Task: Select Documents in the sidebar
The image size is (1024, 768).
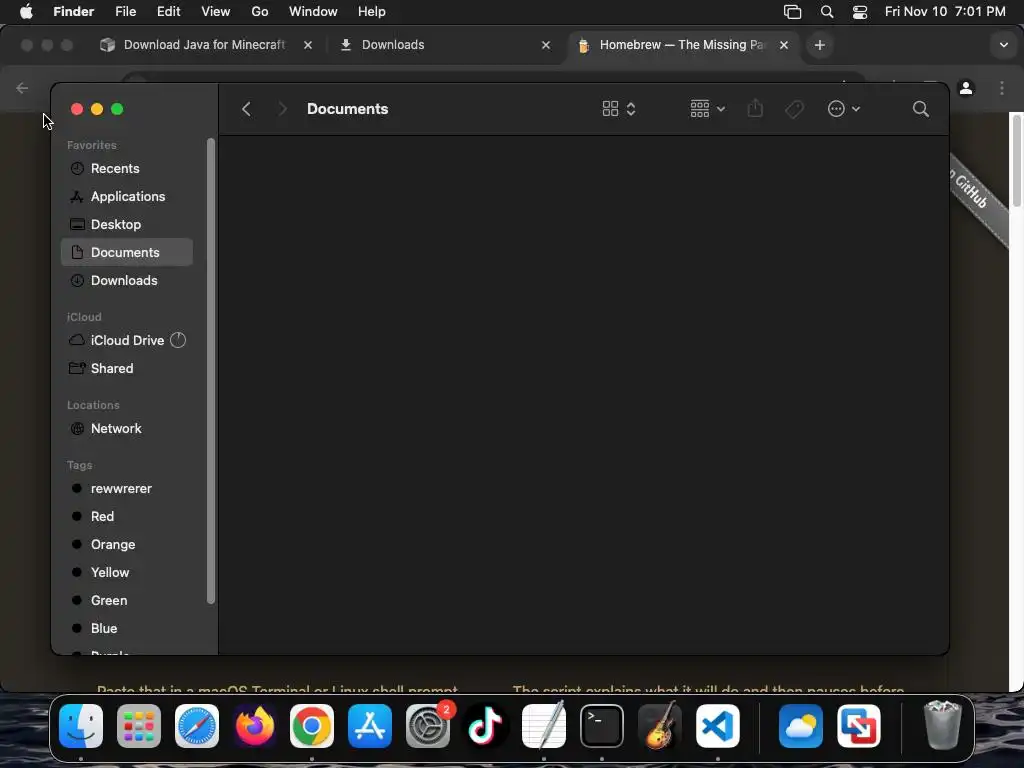Action: point(127,252)
